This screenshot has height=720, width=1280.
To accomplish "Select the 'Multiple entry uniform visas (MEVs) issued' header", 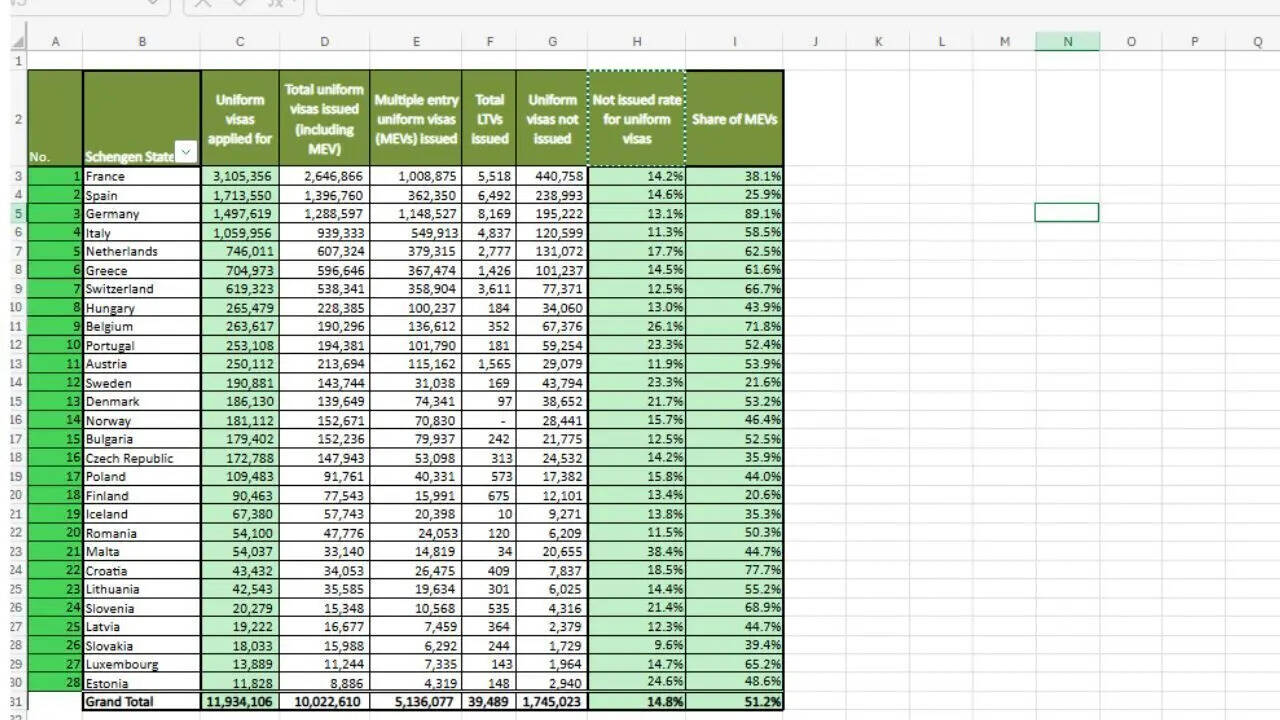I will (416, 119).
